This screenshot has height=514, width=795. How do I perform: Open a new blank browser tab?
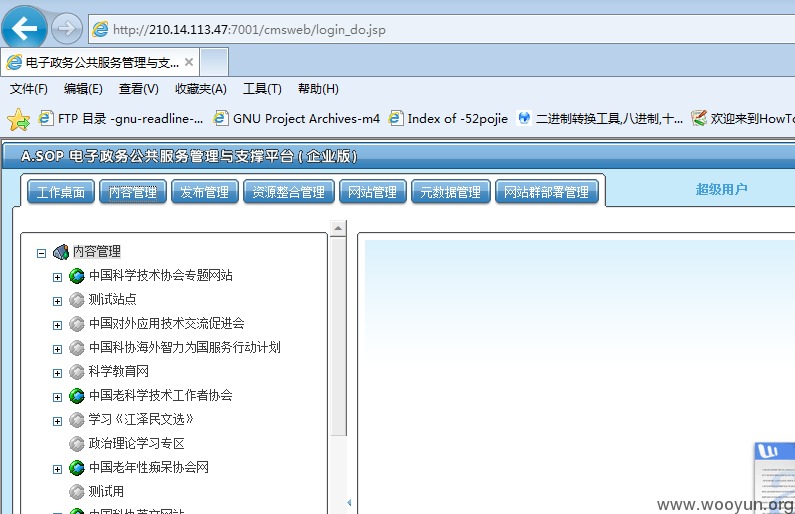click(x=214, y=62)
